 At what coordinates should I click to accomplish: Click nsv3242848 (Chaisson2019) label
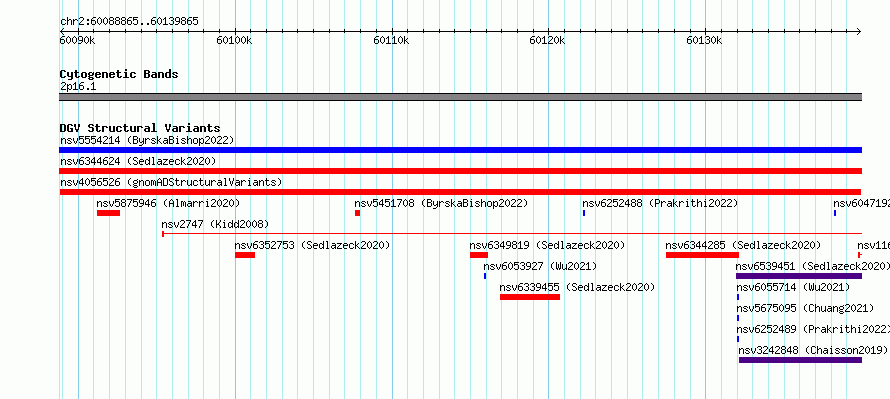tap(813, 350)
